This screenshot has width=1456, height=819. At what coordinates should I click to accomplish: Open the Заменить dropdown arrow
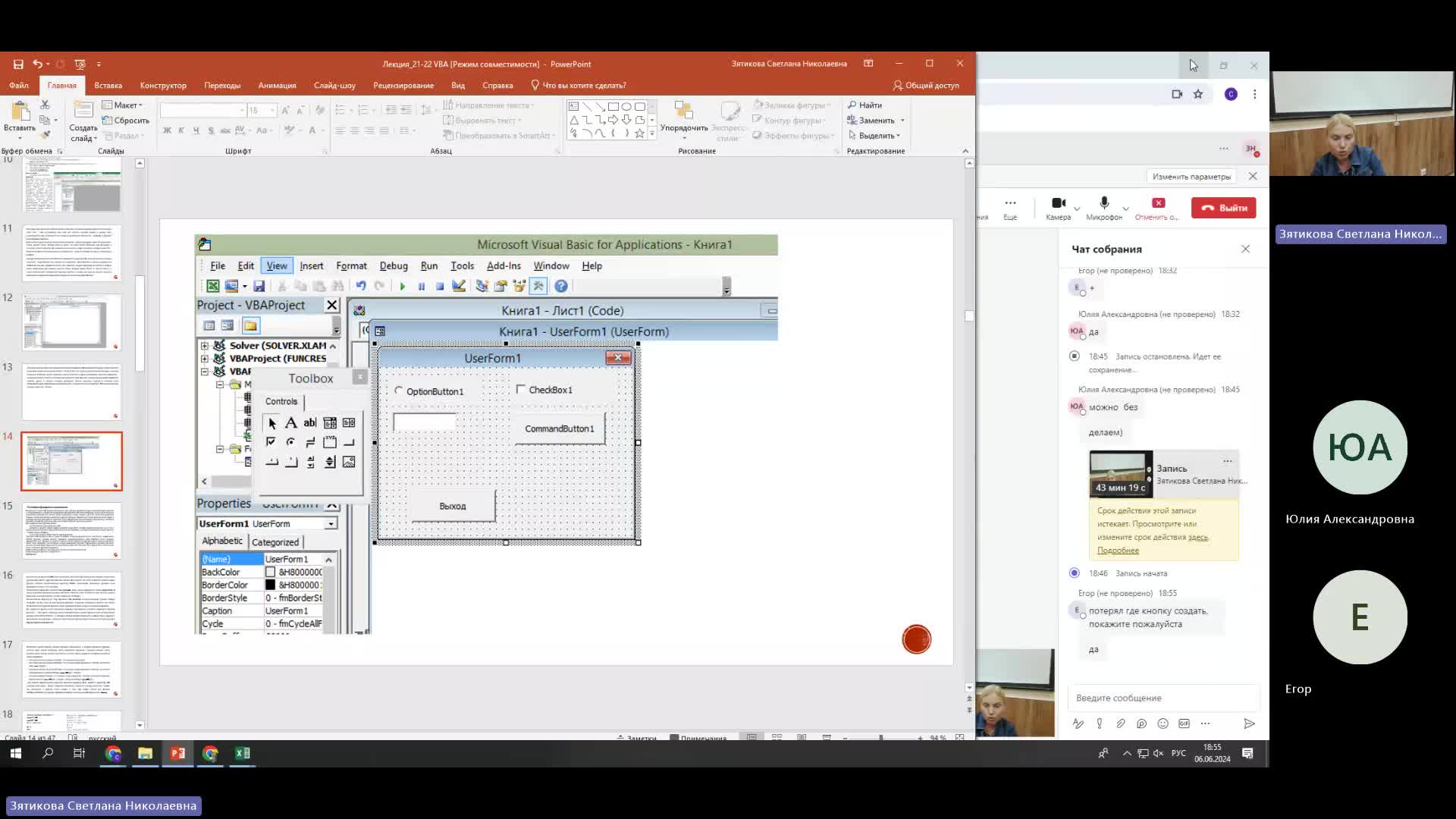[x=902, y=121]
